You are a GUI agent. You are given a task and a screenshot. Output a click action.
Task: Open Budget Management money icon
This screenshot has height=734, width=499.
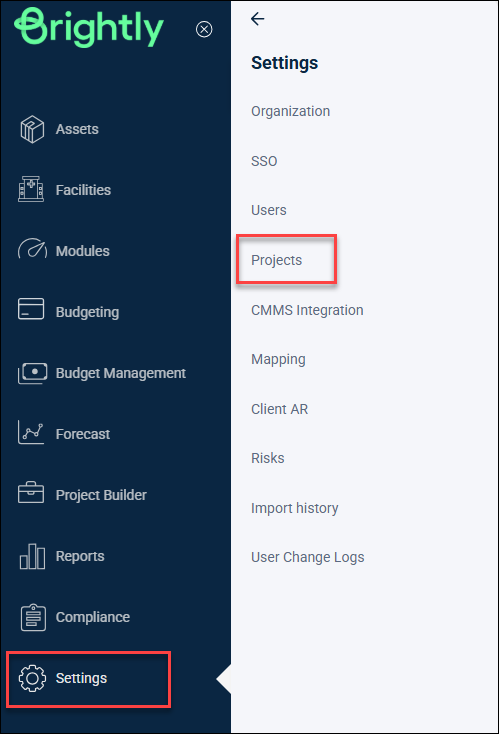pos(32,373)
